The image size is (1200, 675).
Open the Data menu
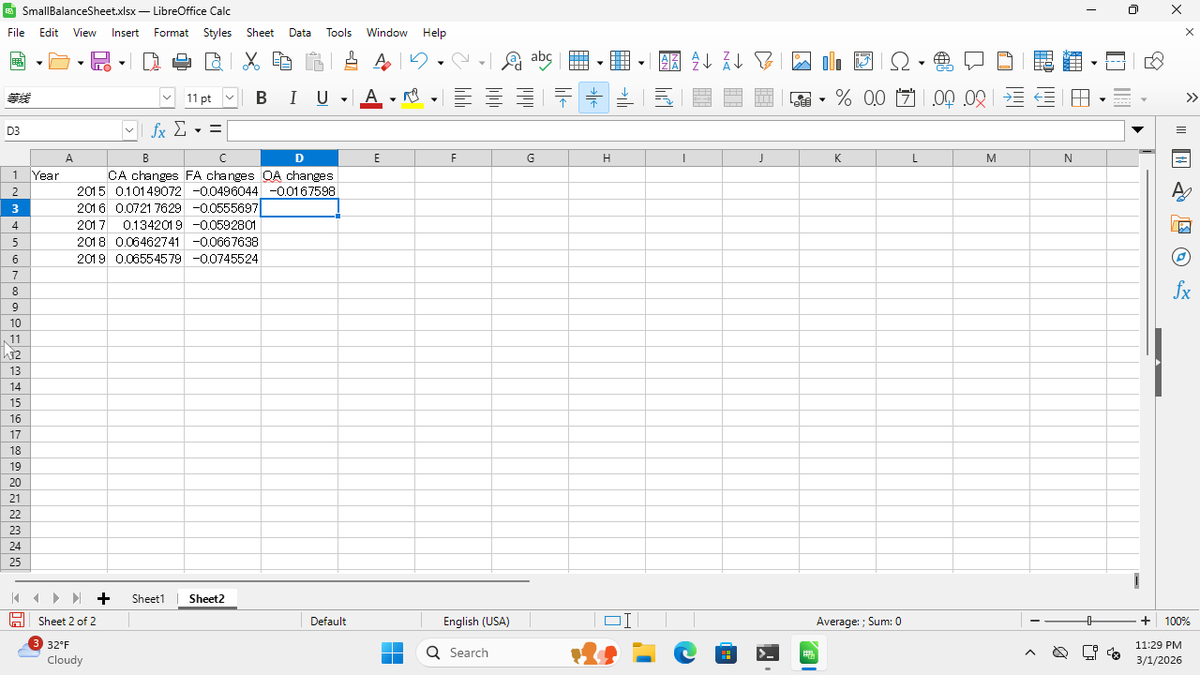(300, 32)
